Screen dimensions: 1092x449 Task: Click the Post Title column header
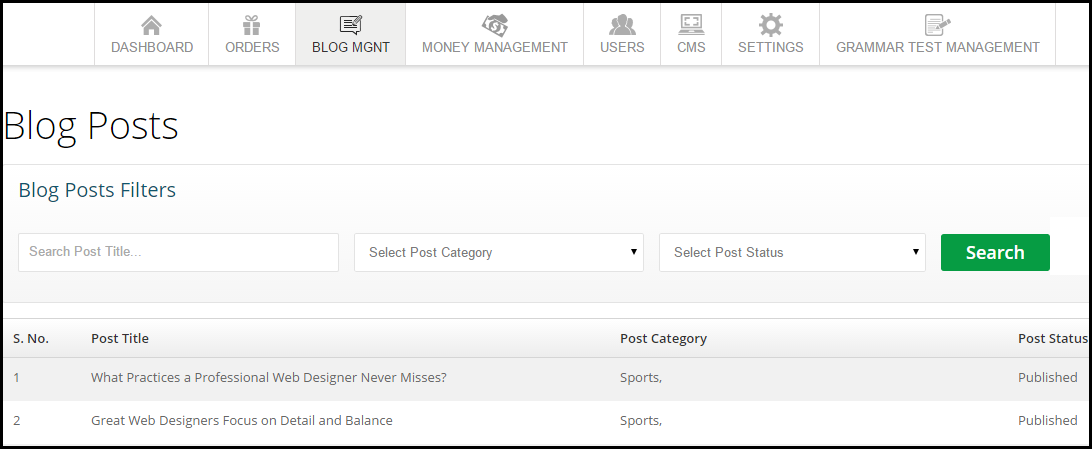[120, 338]
